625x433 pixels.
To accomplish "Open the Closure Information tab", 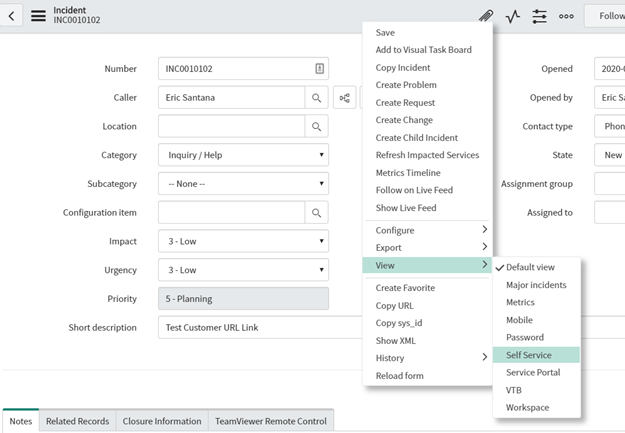I will click(162, 421).
